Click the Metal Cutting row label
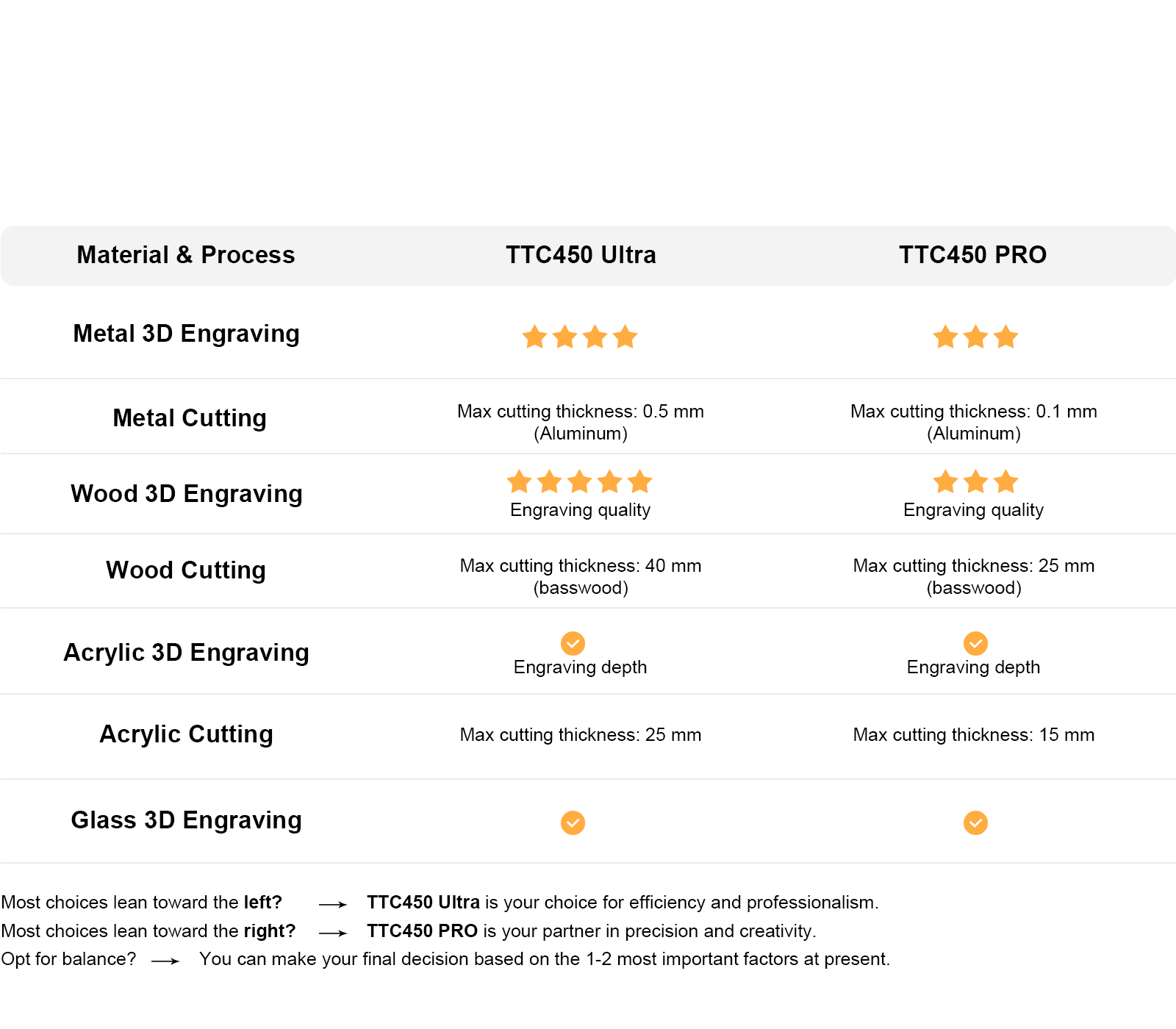Viewport: 1176px width, 1029px height. [190, 418]
